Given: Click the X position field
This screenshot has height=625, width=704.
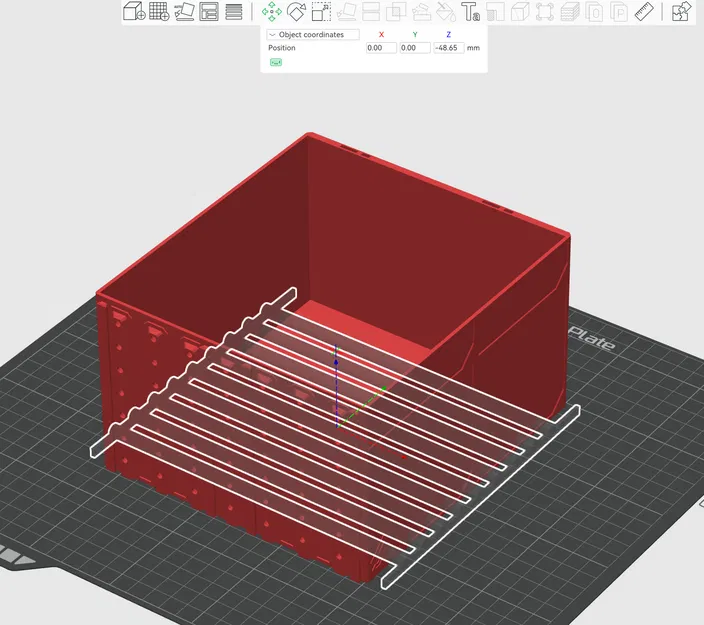Looking at the screenshot, I should tap(381, 48).
